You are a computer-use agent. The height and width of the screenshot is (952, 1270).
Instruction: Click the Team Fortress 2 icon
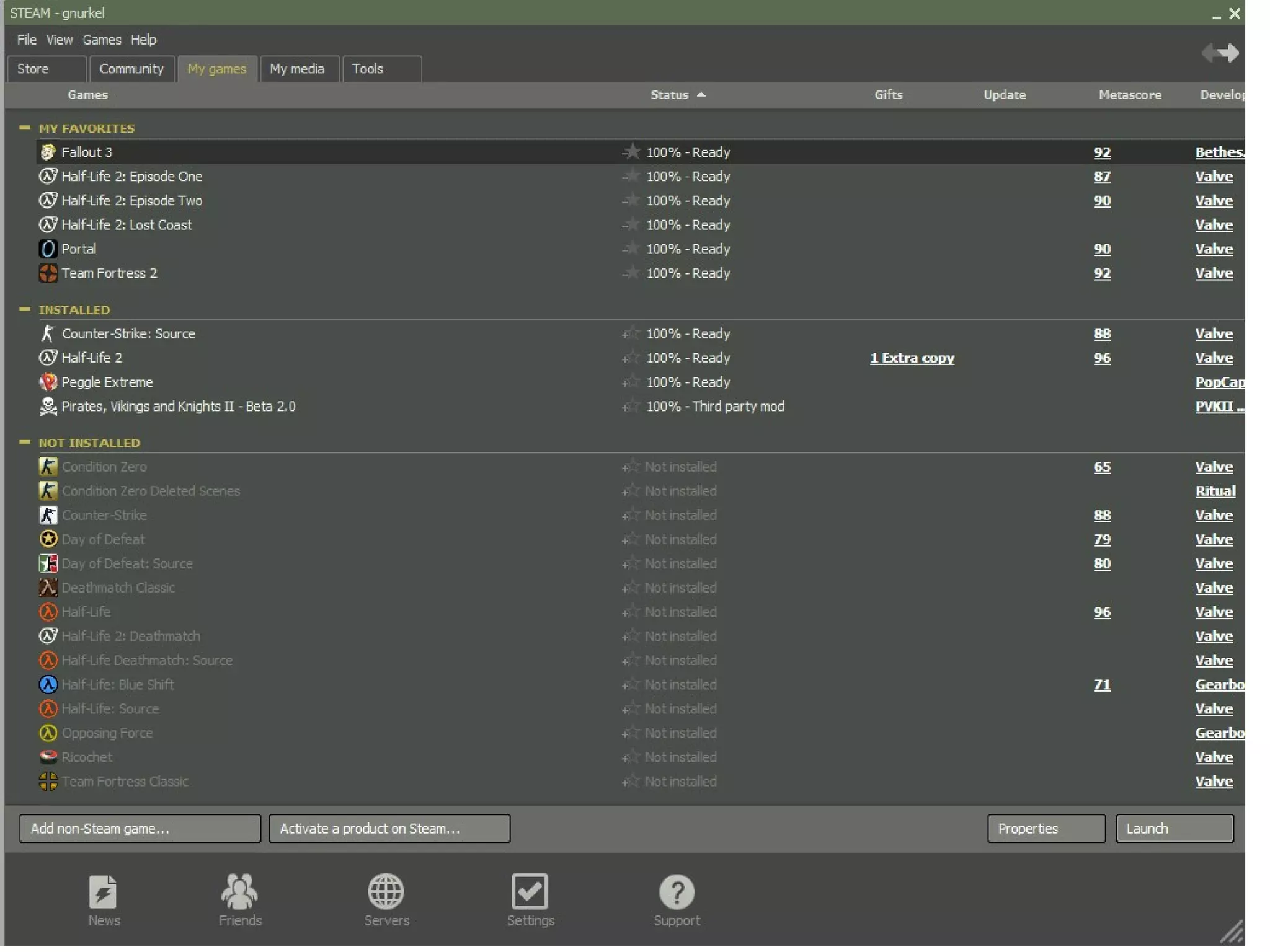[x=48, y=273]
